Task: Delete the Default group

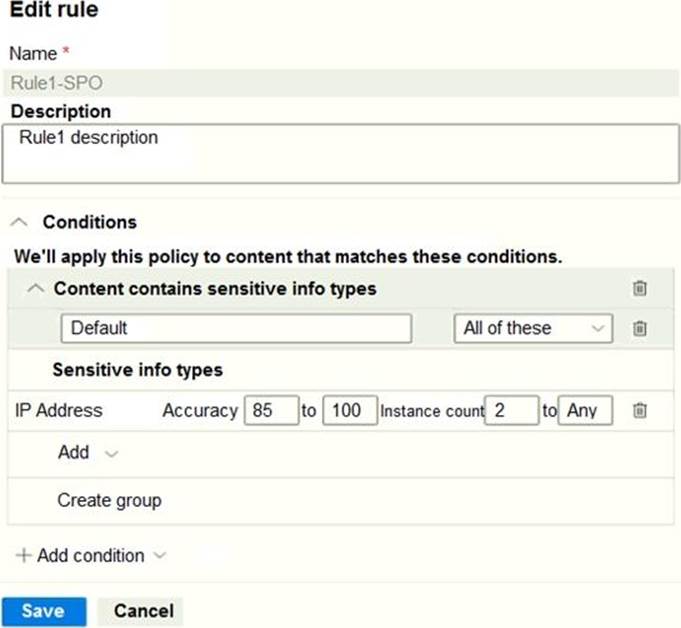Action: point(640,328)
